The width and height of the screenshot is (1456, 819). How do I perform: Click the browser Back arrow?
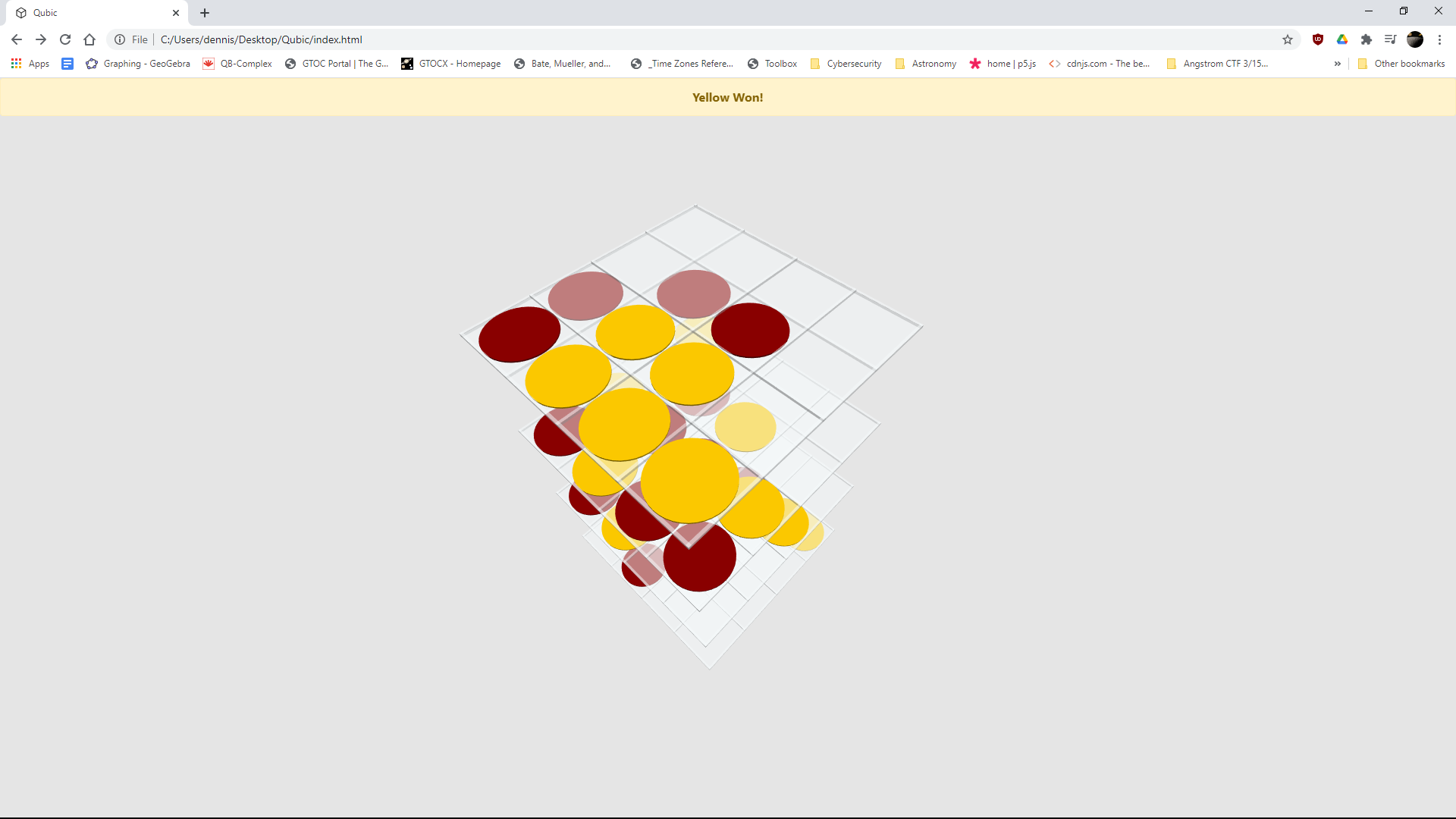tap(17, 39)
